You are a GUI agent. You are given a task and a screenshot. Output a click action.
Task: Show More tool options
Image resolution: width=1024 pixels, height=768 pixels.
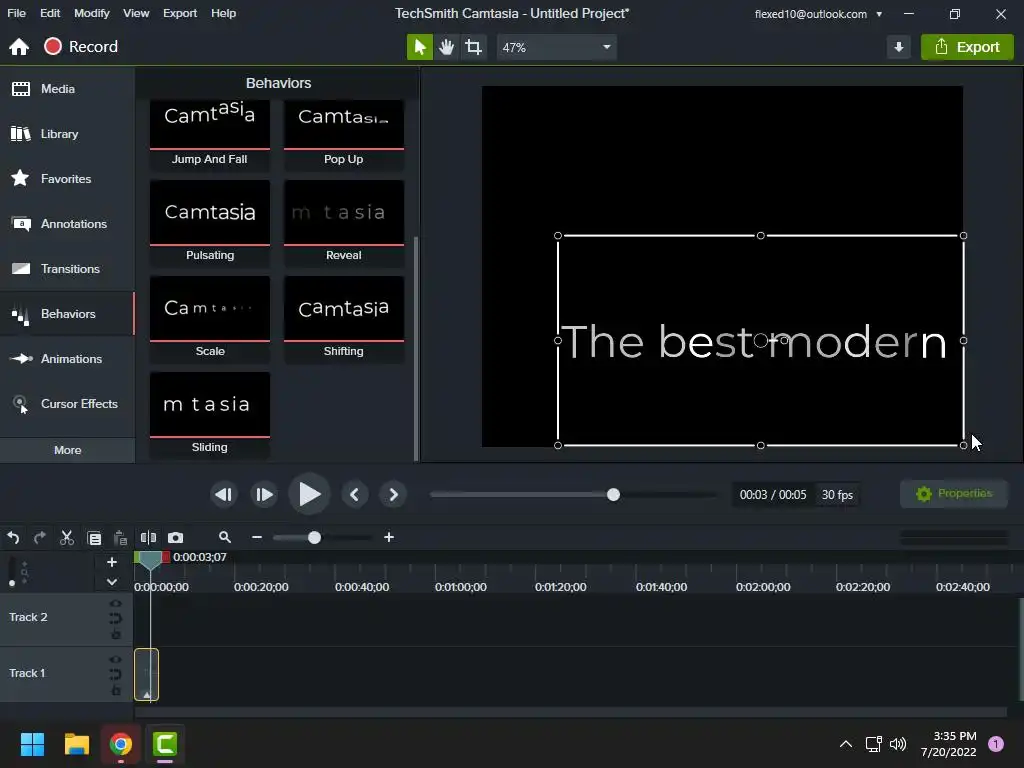(68, 450)
